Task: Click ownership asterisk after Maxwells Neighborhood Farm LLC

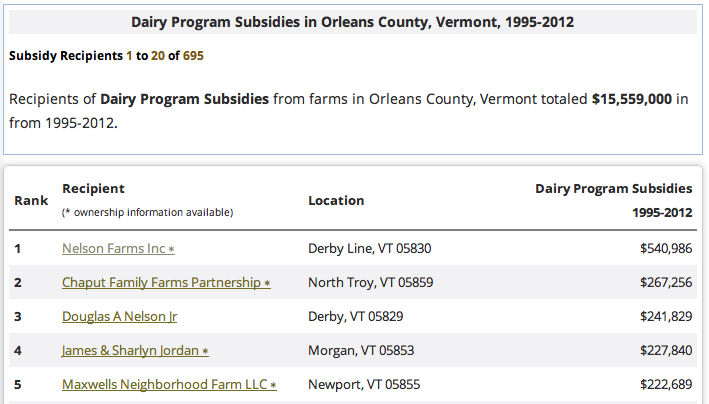Action: (273, 385)
